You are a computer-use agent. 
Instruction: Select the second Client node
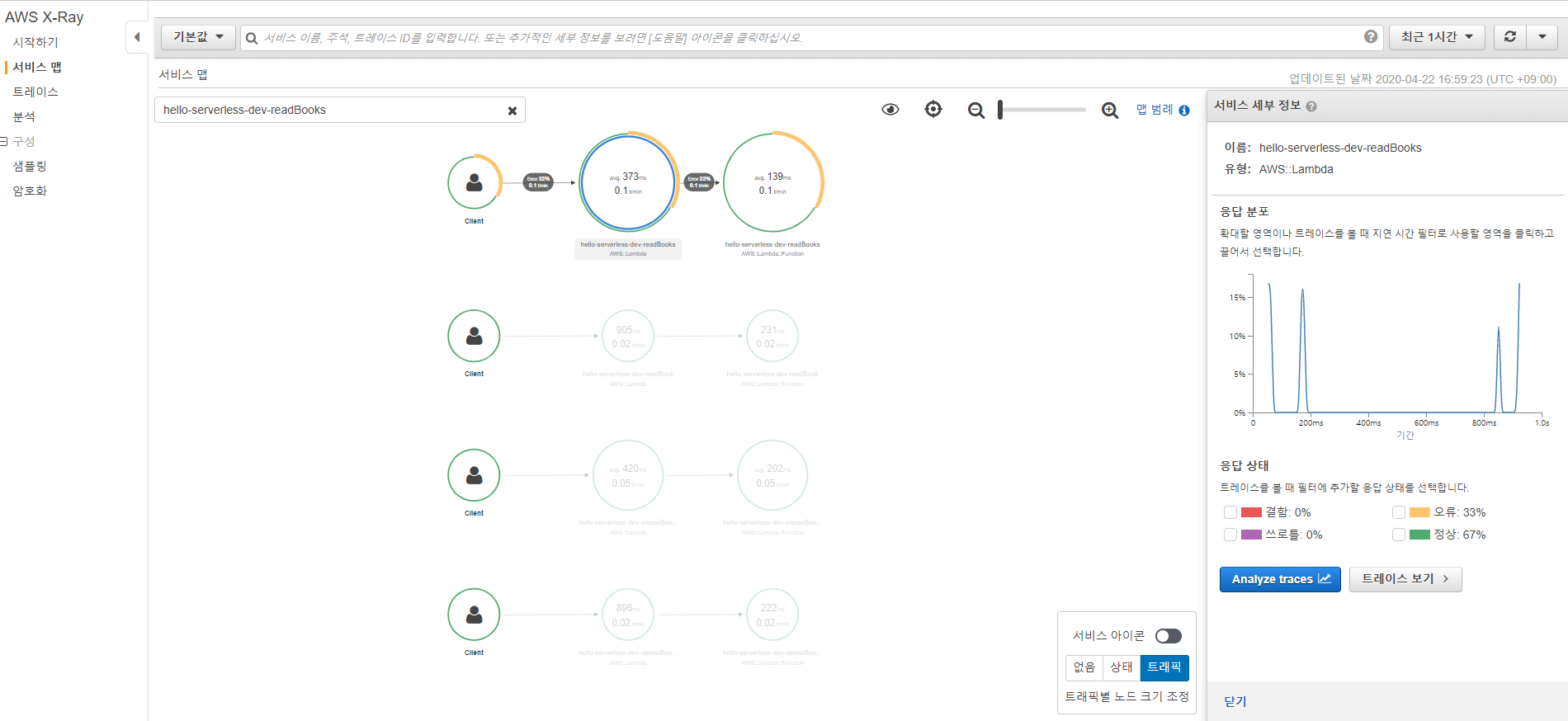[475, 336]
